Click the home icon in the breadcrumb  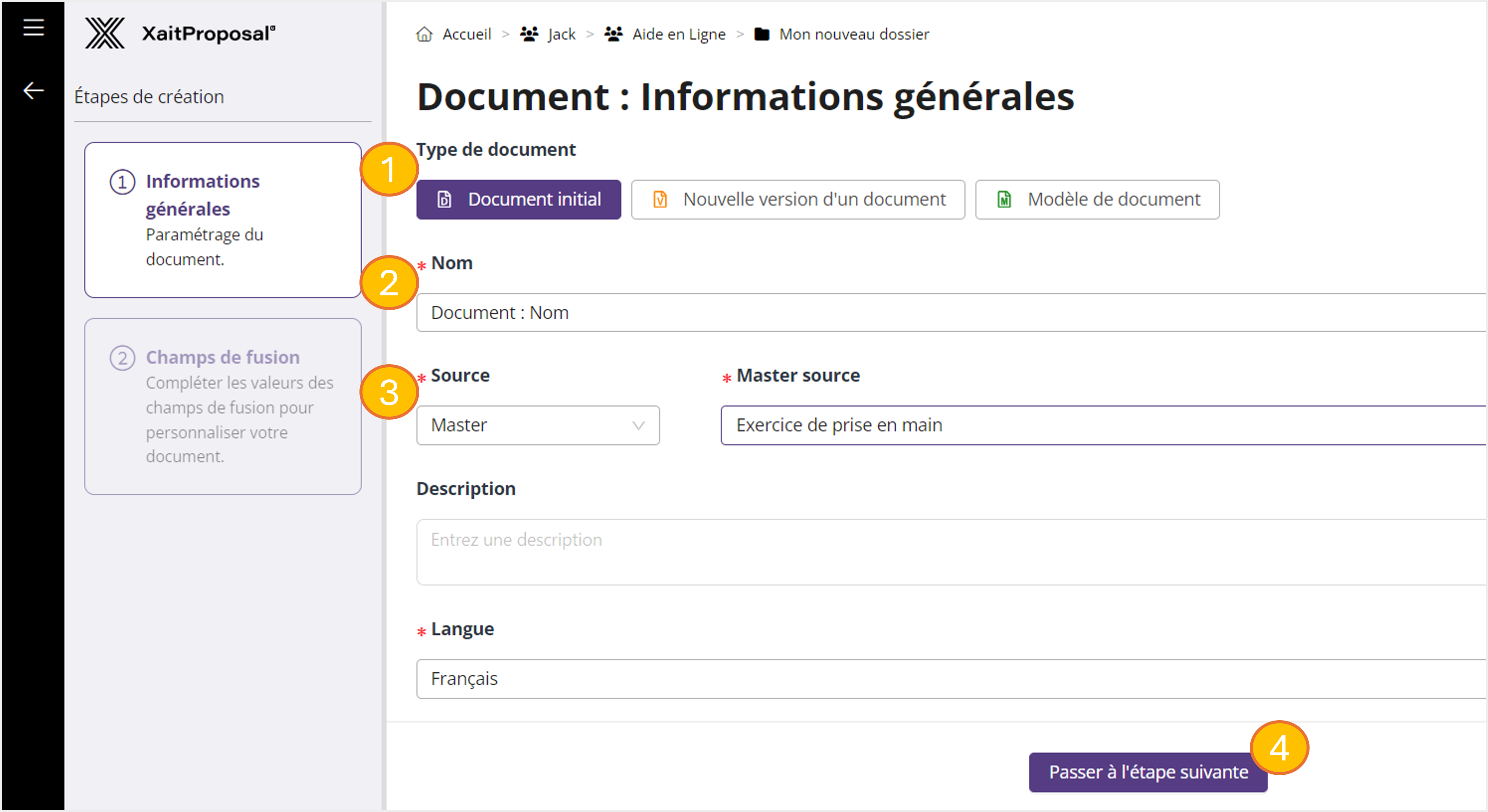(424, 34)
